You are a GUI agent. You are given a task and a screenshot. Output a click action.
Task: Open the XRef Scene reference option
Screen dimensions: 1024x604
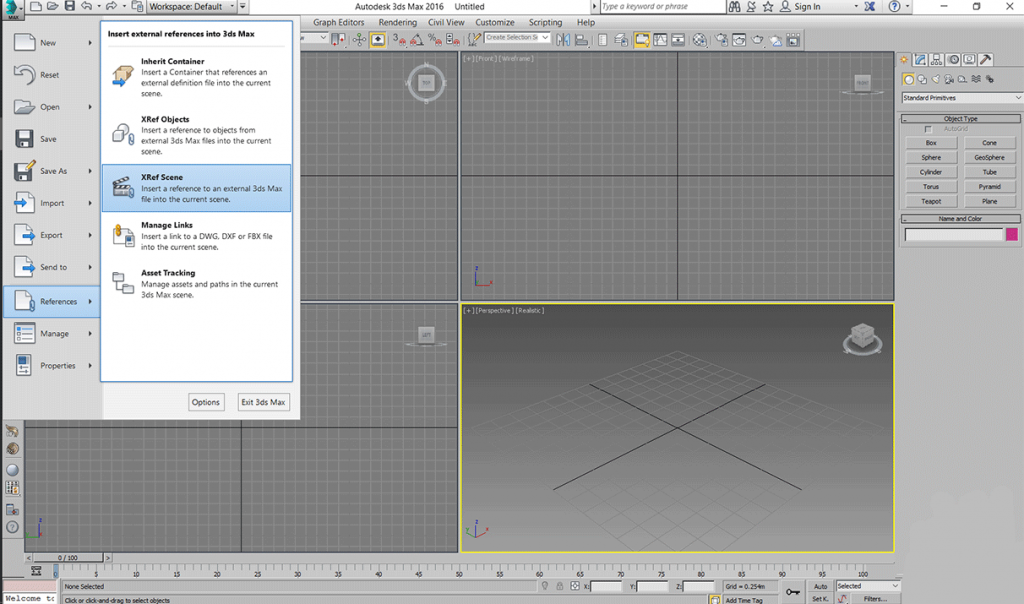click(x=196, y=188)
